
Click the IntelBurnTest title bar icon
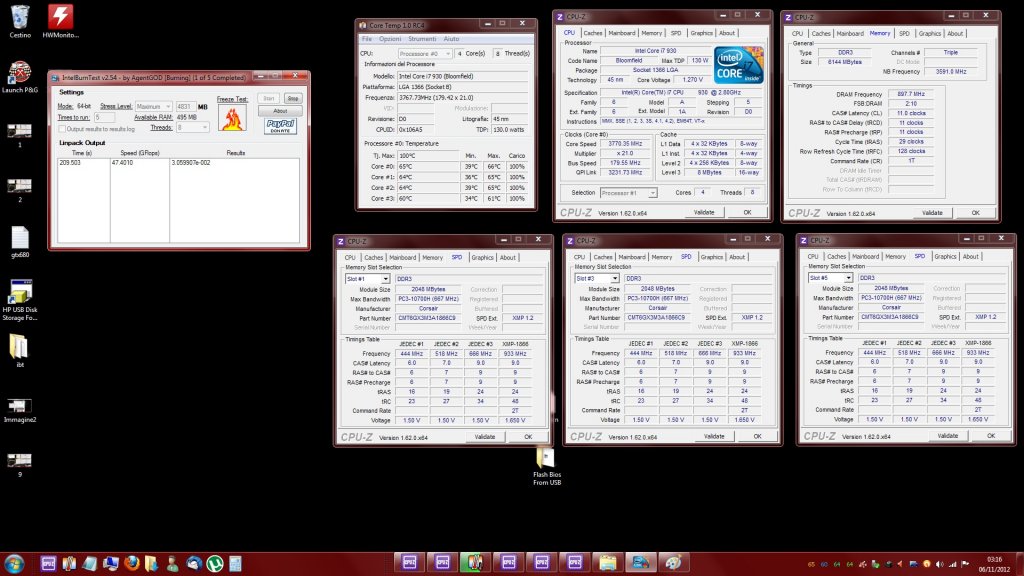(55, 77)
